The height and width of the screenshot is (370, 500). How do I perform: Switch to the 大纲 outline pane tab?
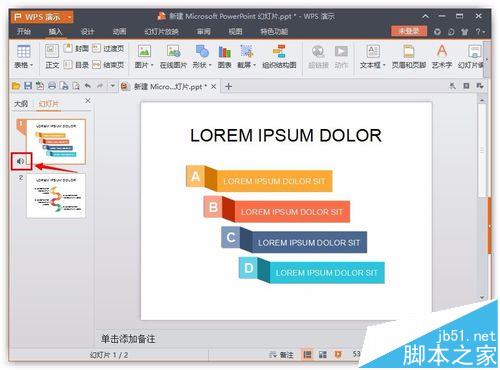point(21,104)
